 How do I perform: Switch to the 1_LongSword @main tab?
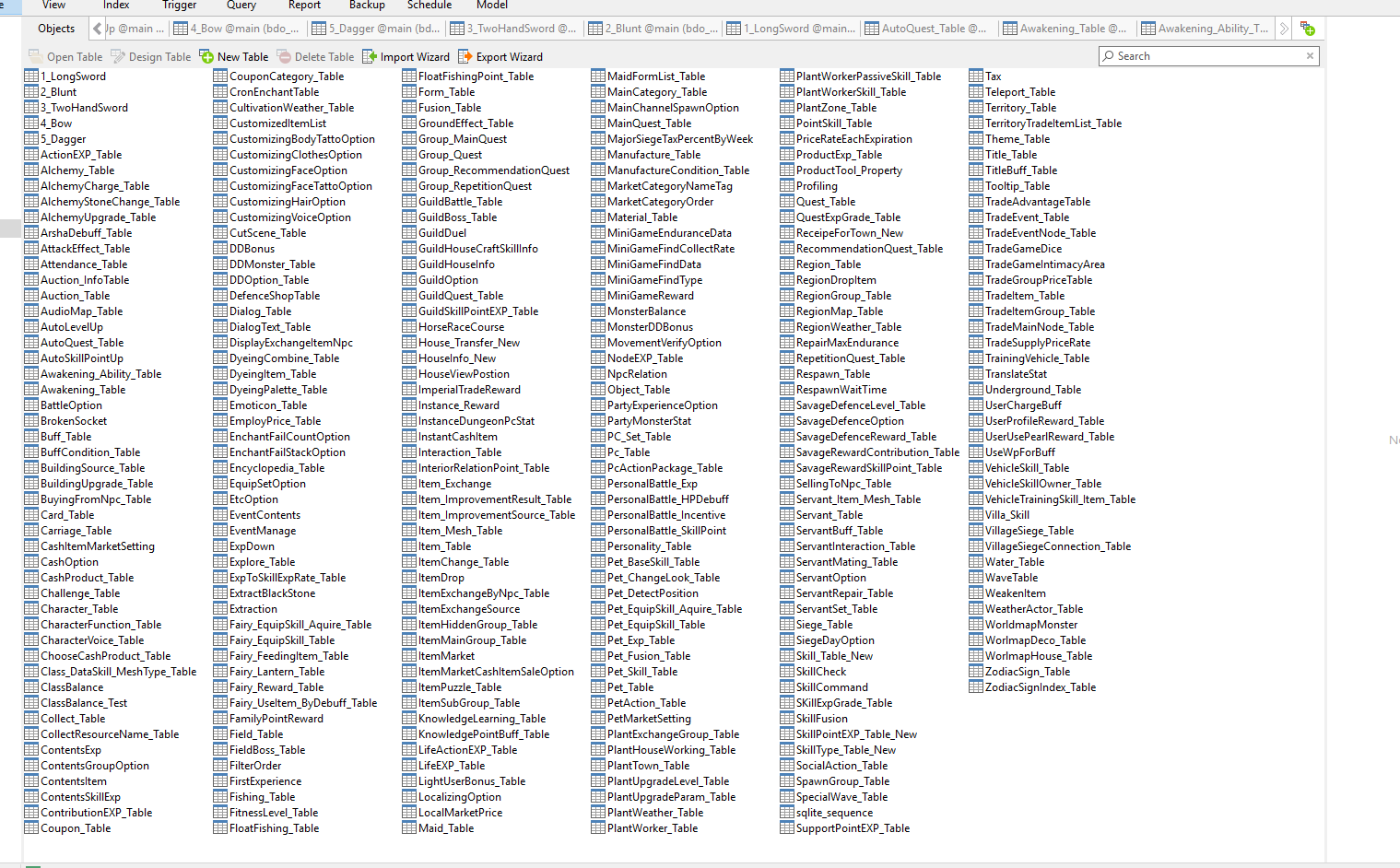pos(790,29)
